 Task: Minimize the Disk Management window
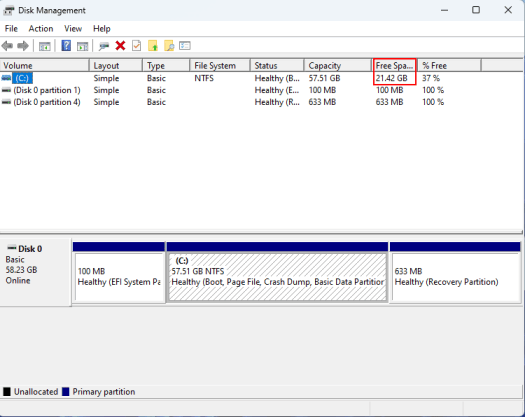click(444, 10)
